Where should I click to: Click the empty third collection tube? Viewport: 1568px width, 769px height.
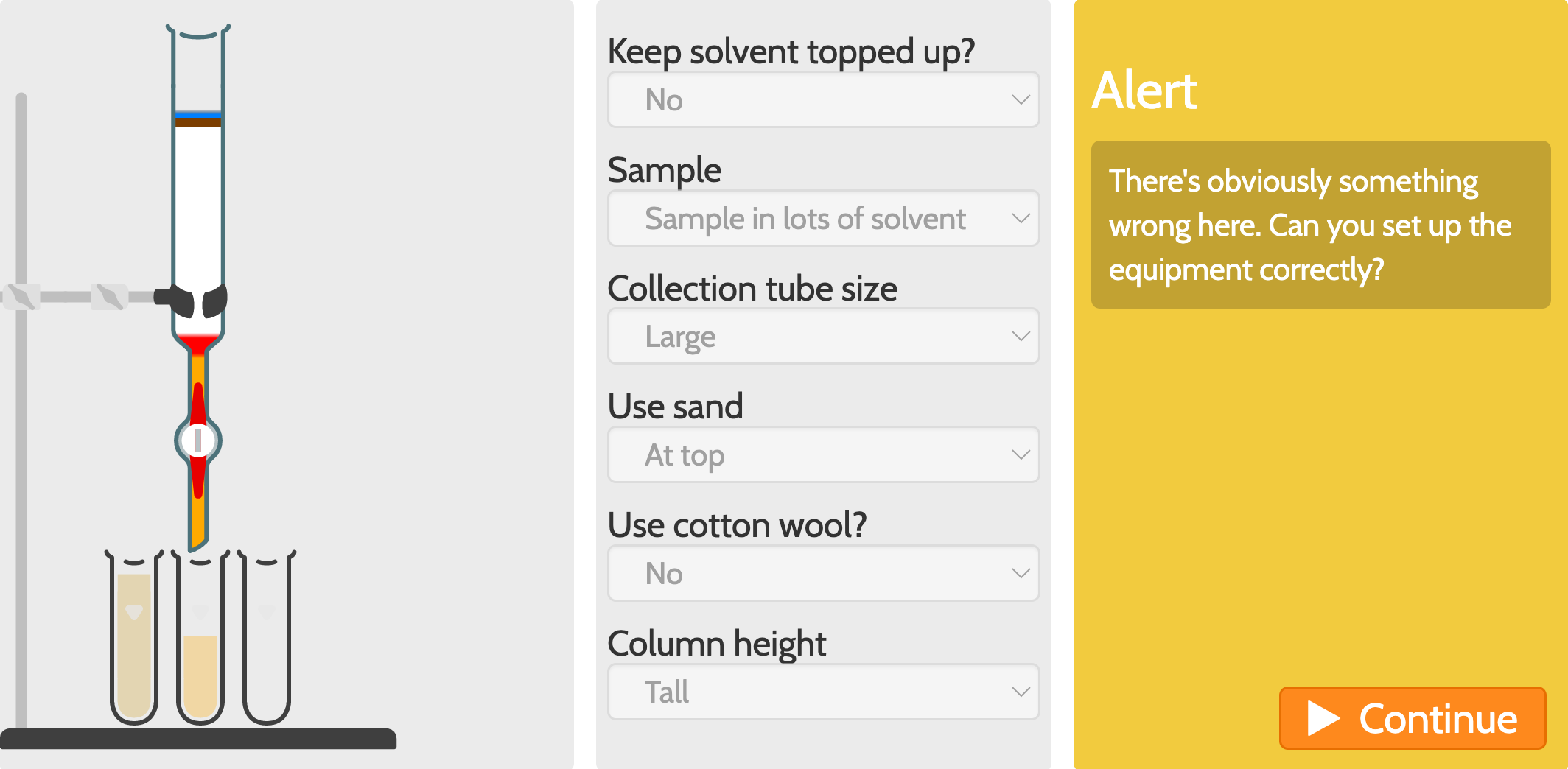[267, 641]
